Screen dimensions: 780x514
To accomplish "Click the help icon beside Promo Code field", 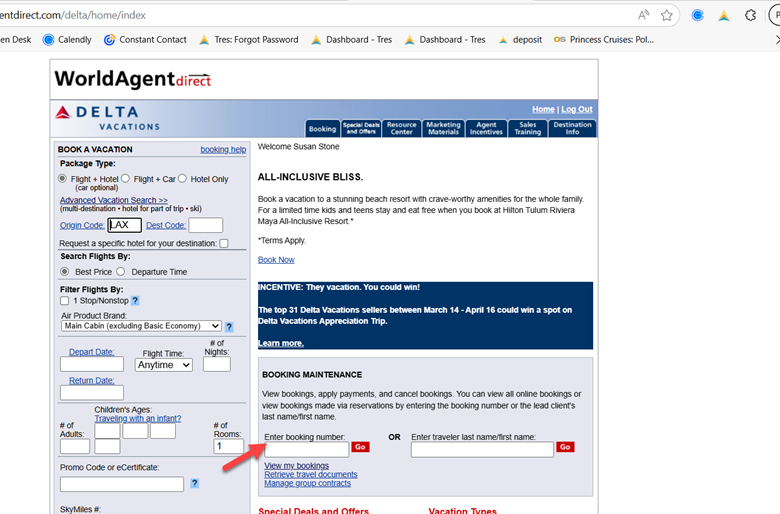I will tap(195, 483).
